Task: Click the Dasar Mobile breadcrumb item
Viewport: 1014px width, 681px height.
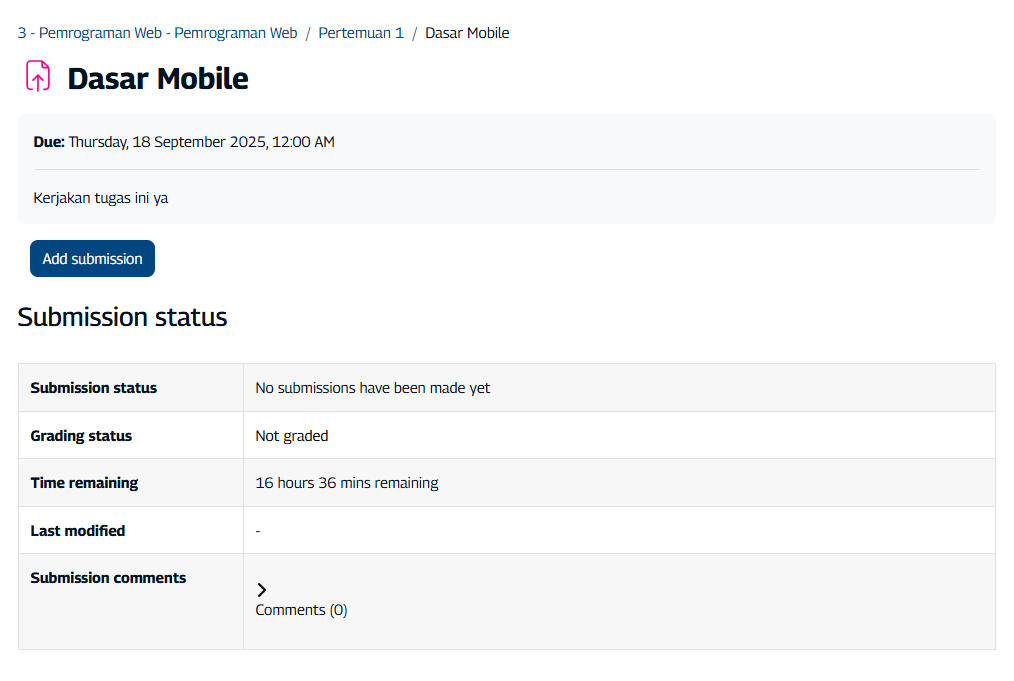Action: click(467, 33)
